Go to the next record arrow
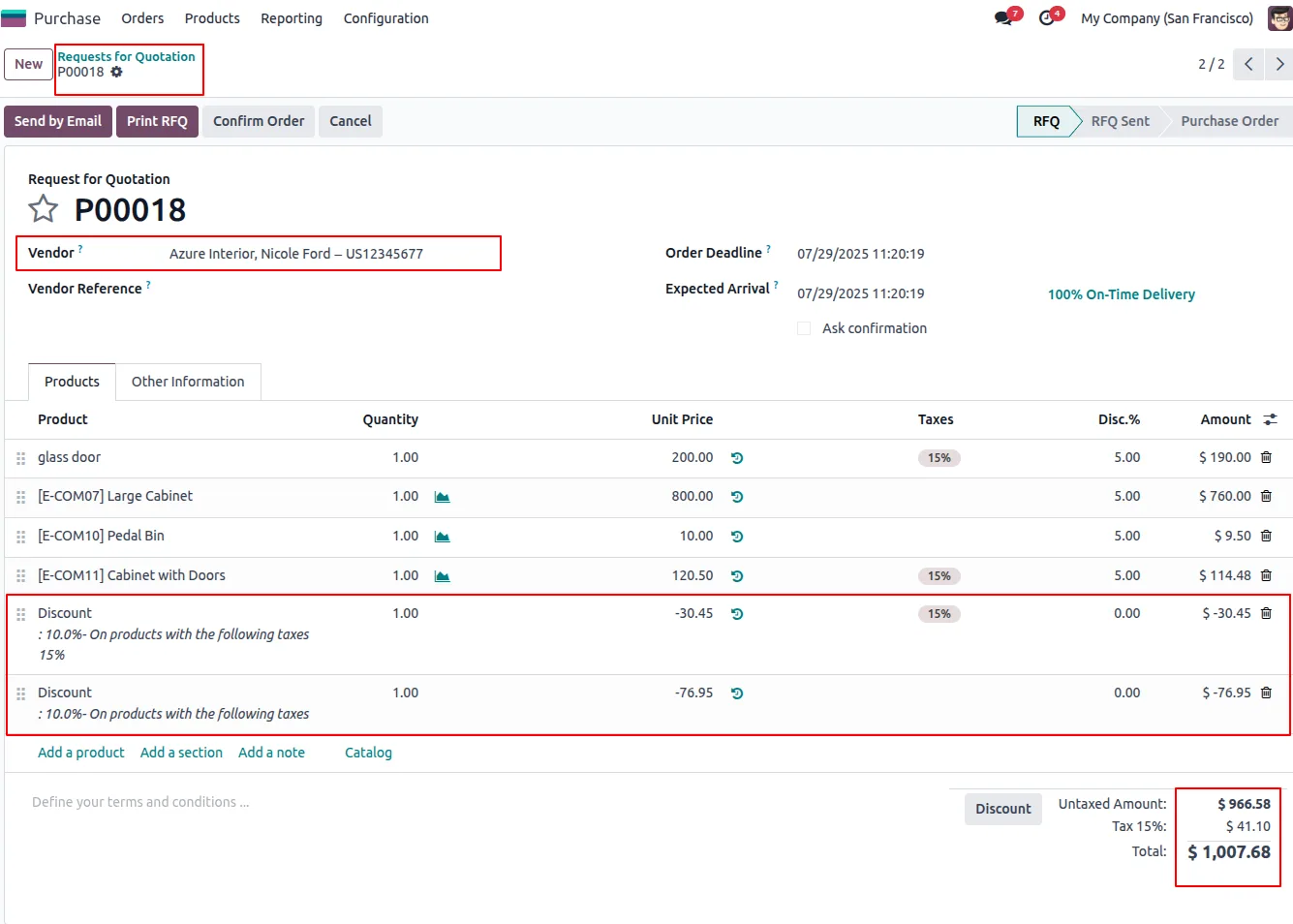This screenshot has width=1293, height=924. [1279, 64]
